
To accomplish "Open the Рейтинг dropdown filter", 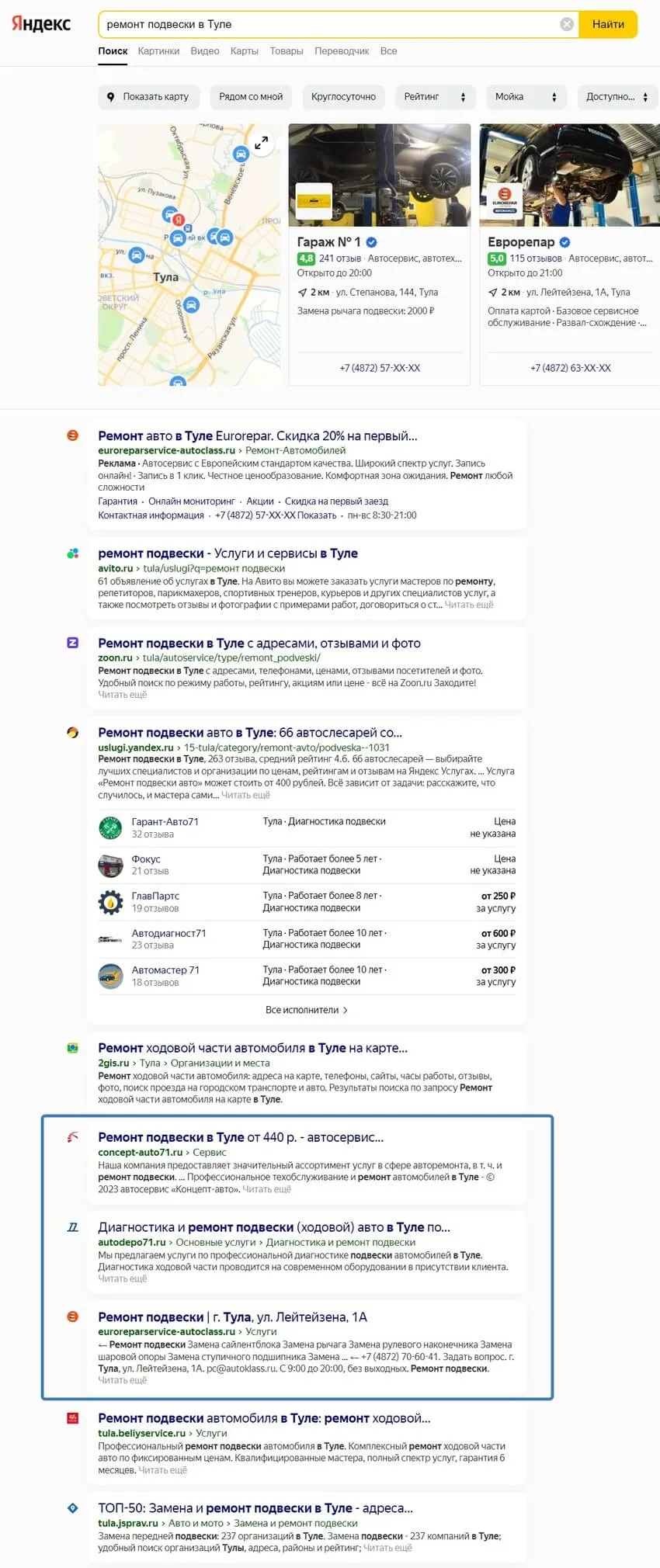I will [x=434, y=97].
